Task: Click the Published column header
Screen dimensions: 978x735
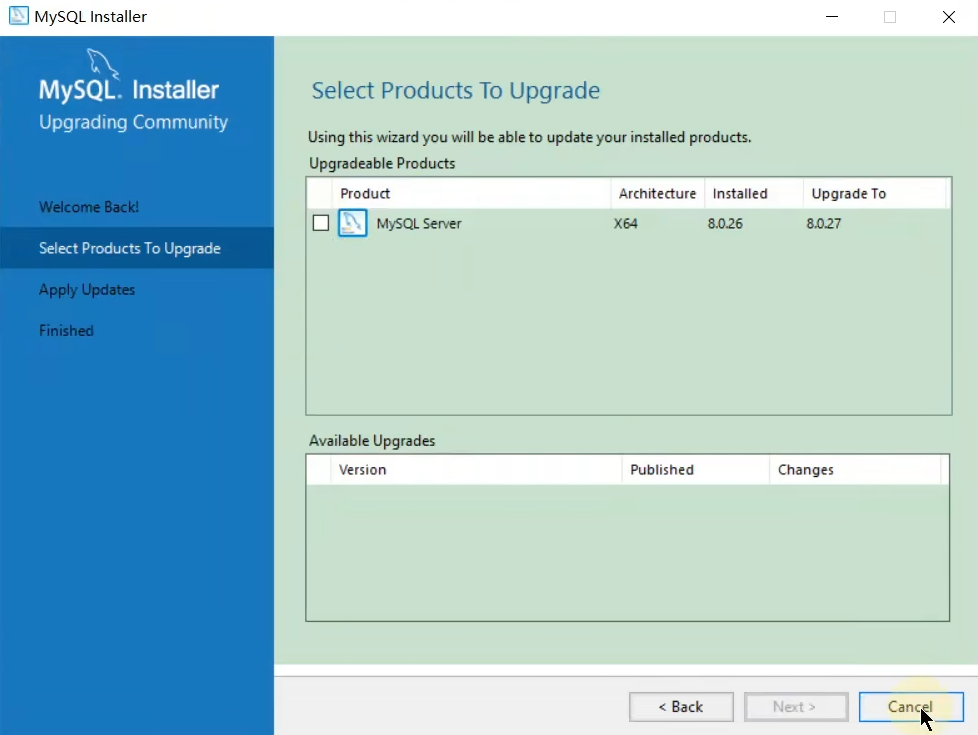Action: (x=695, y=470)
